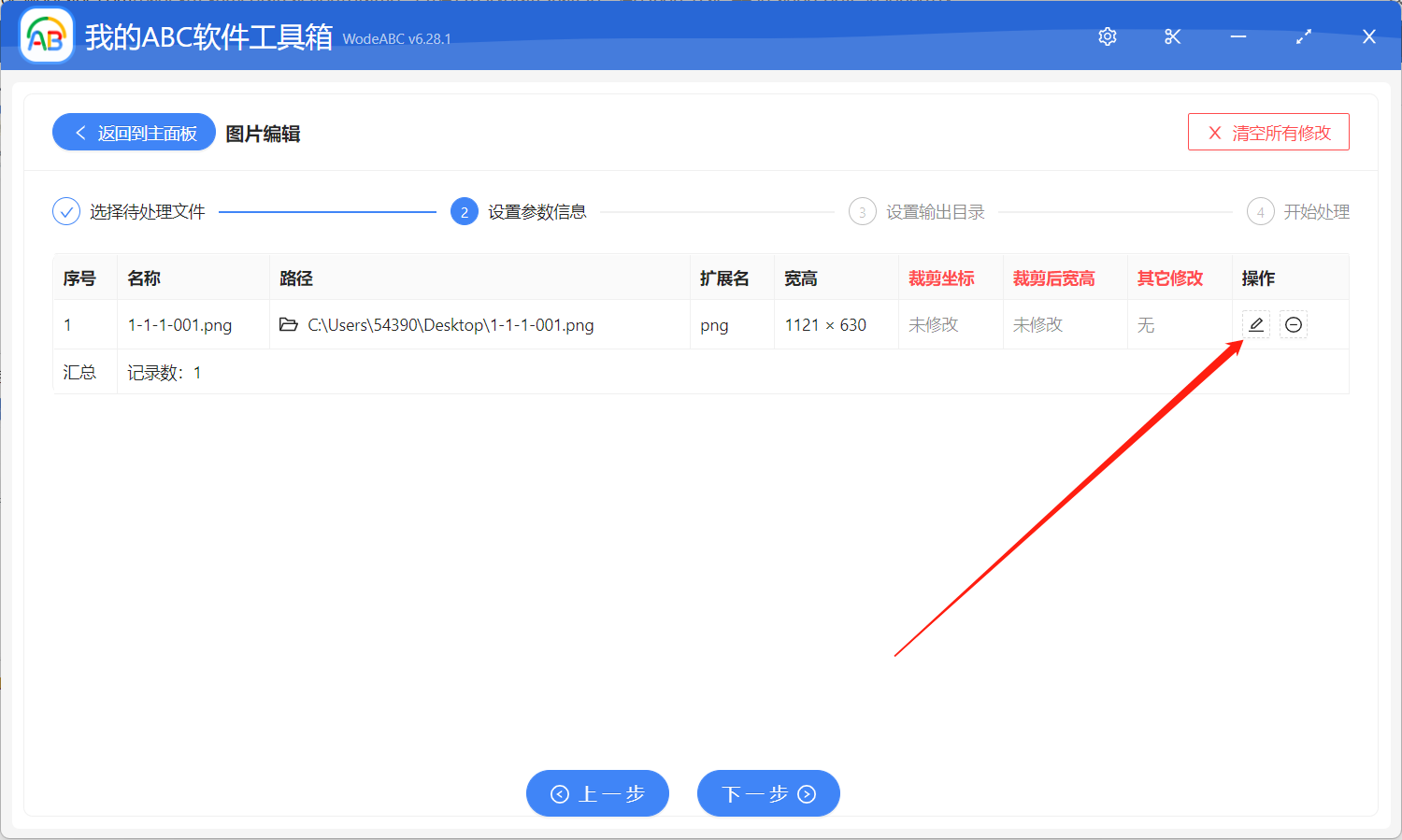1402x840 pixels.
Task: Click the red X icon inside 清空所有修改
Action: 1214,133
